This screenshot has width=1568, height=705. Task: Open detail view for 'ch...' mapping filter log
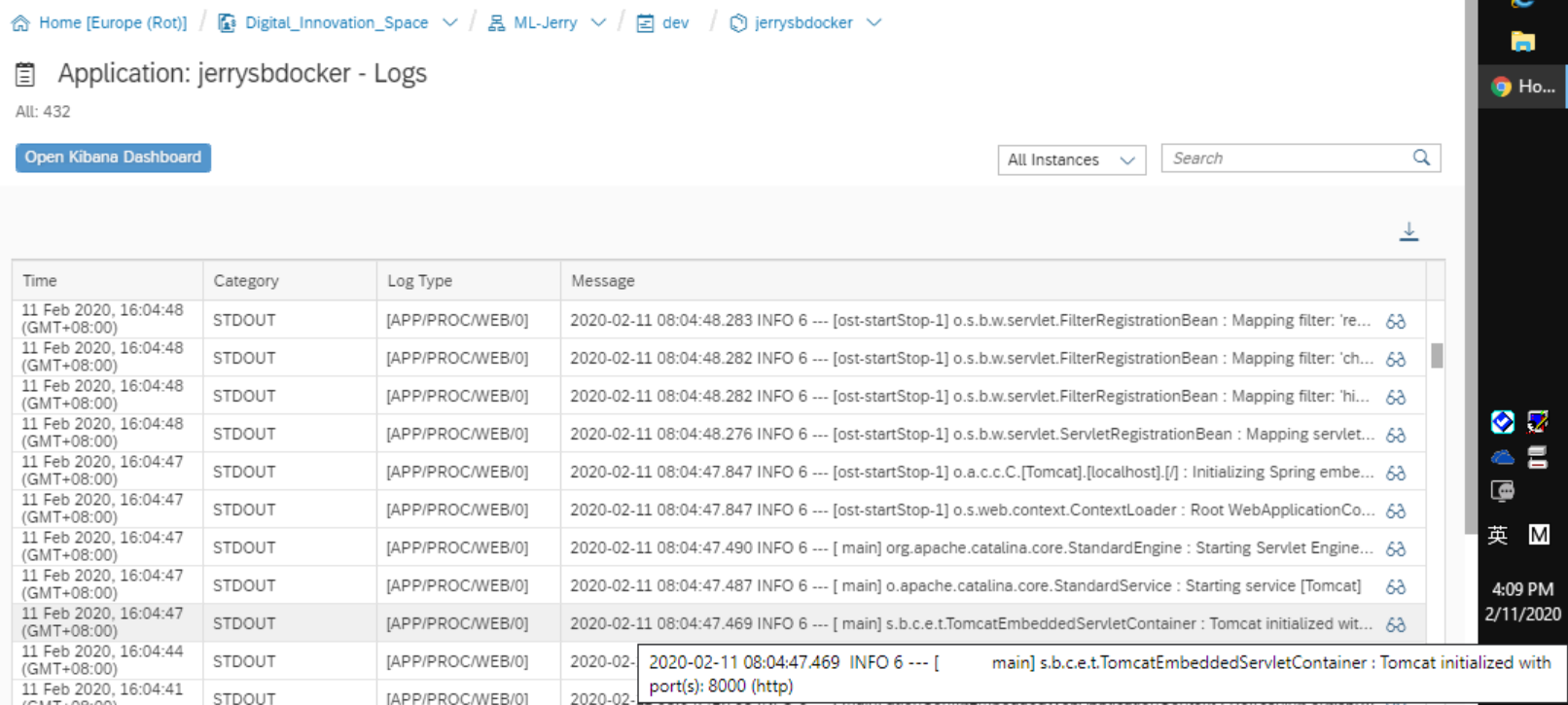point(1396,359)
